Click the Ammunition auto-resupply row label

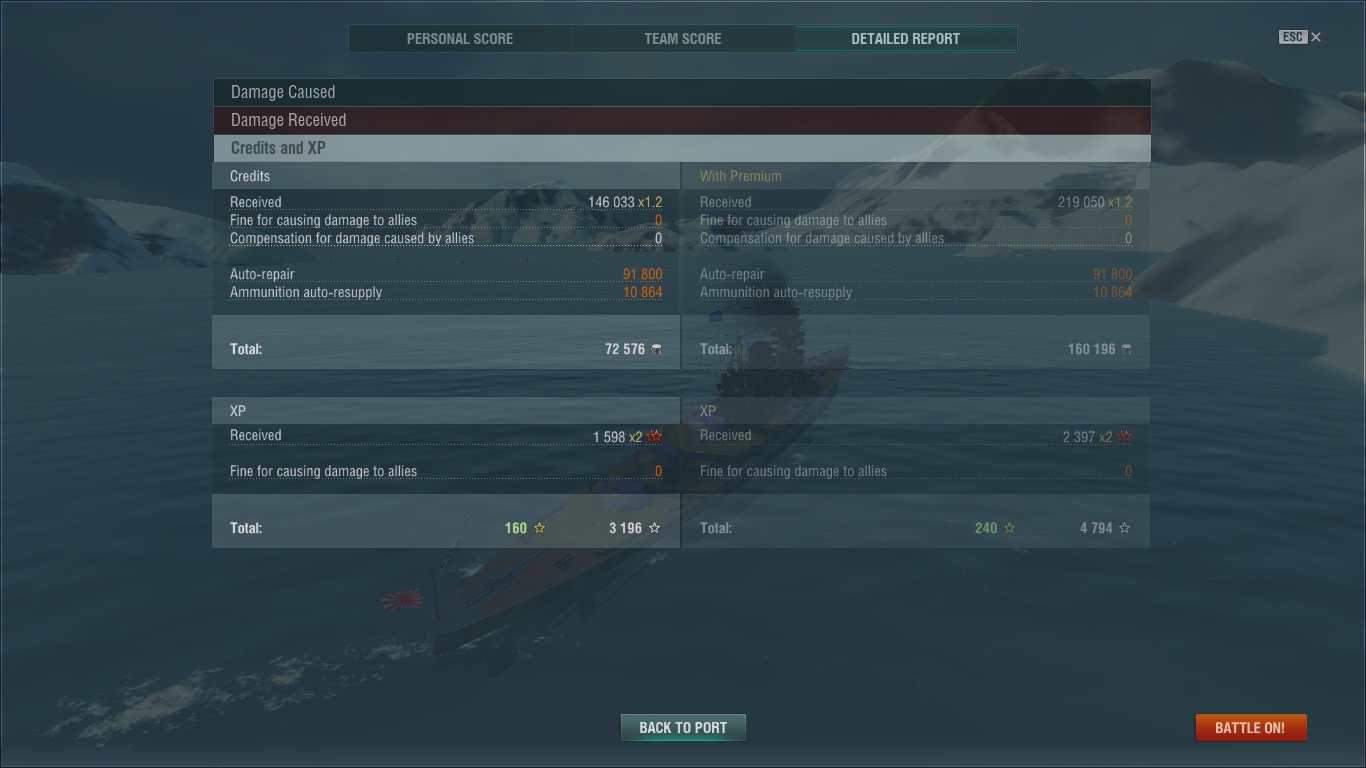click(x=306, y=292)
